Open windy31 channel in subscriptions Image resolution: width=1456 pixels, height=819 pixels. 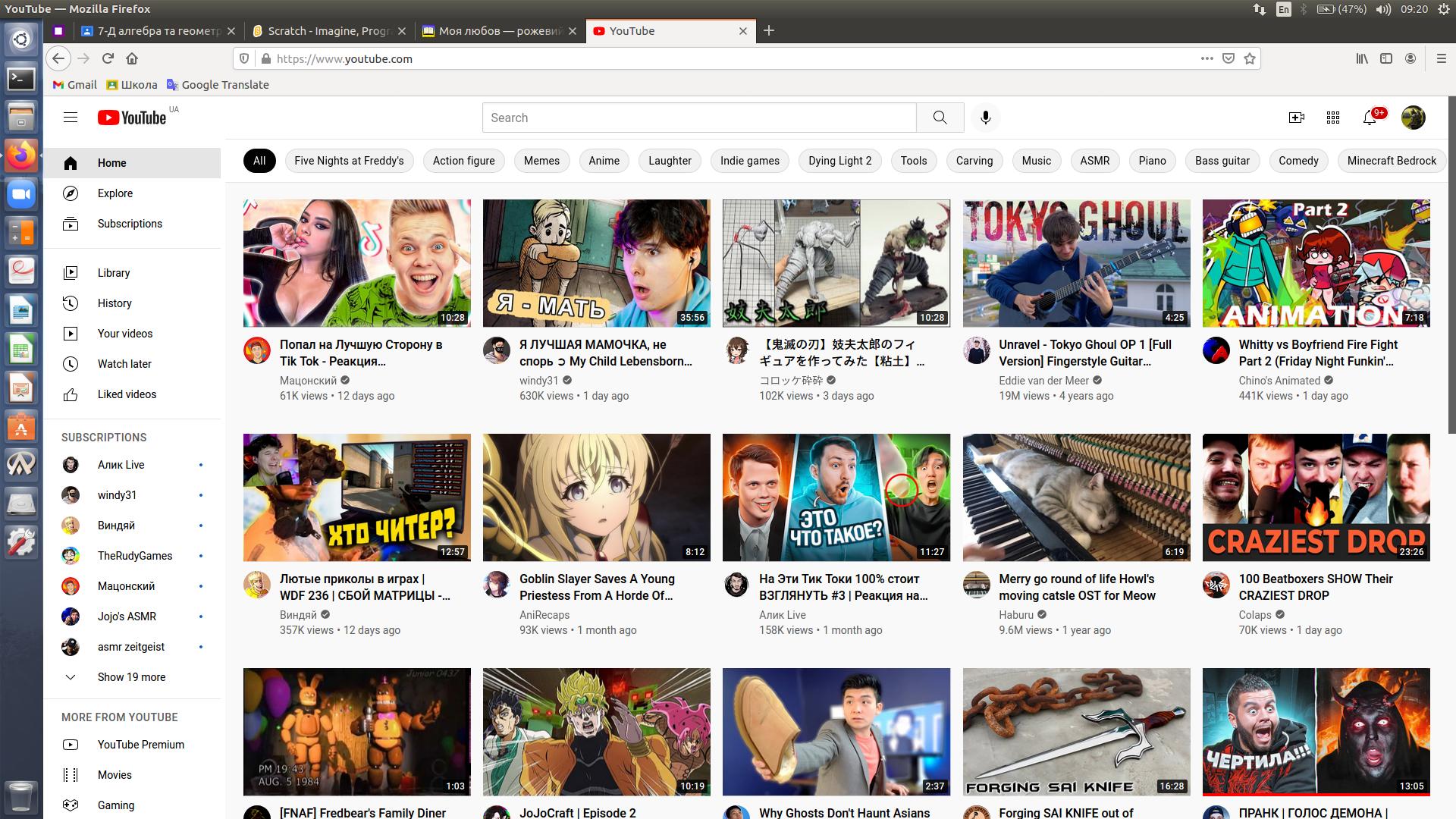pos(117,495)
